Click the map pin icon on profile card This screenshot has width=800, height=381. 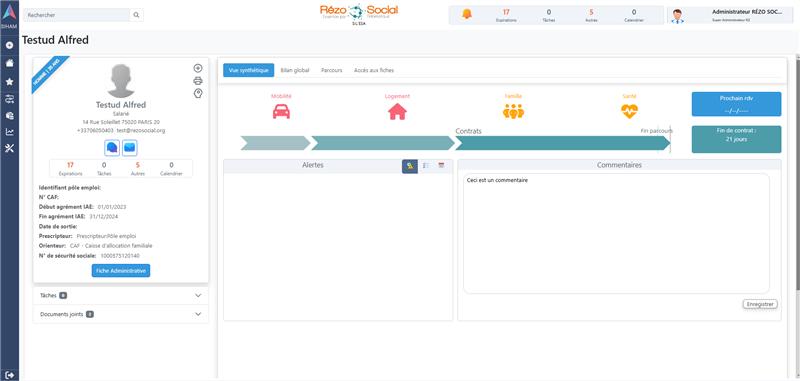point(198,93)
